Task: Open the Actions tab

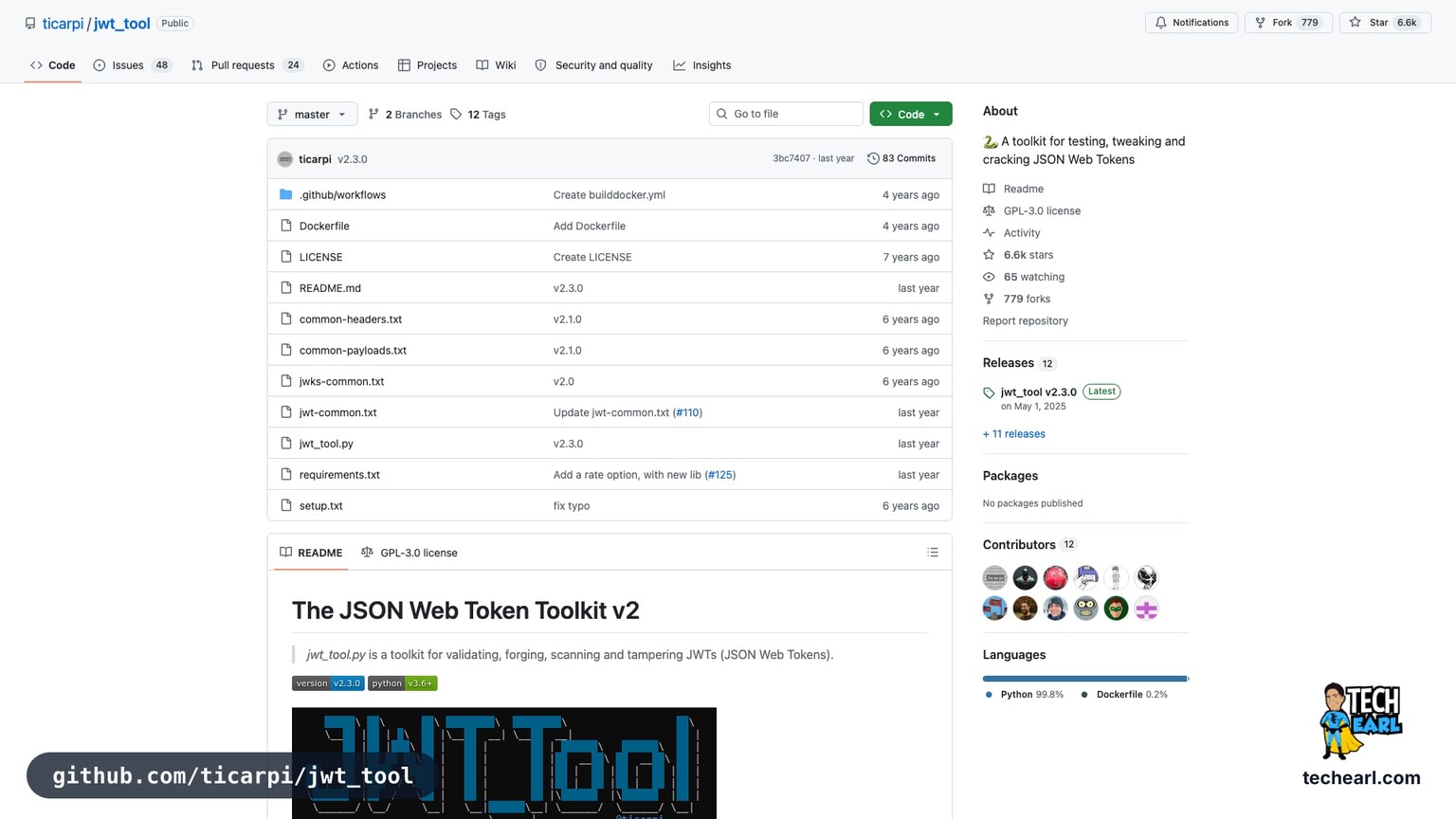Action: pos(351,65)
